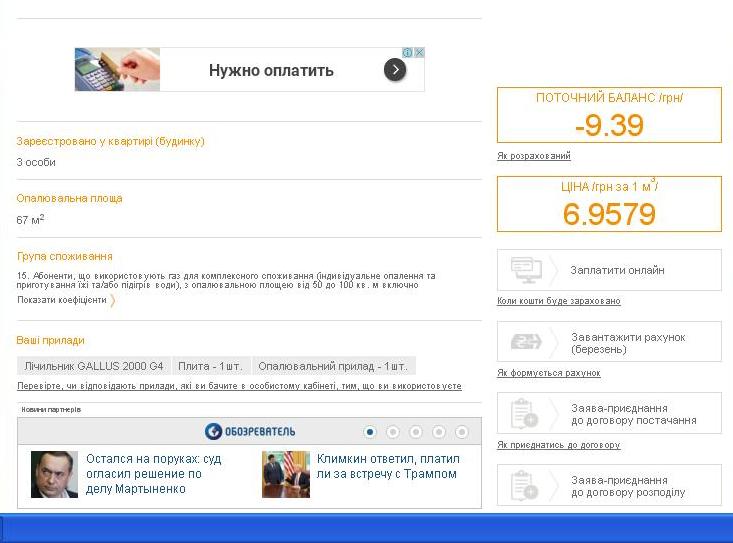Click the Нужно оплатить ad text

[271, 70]
